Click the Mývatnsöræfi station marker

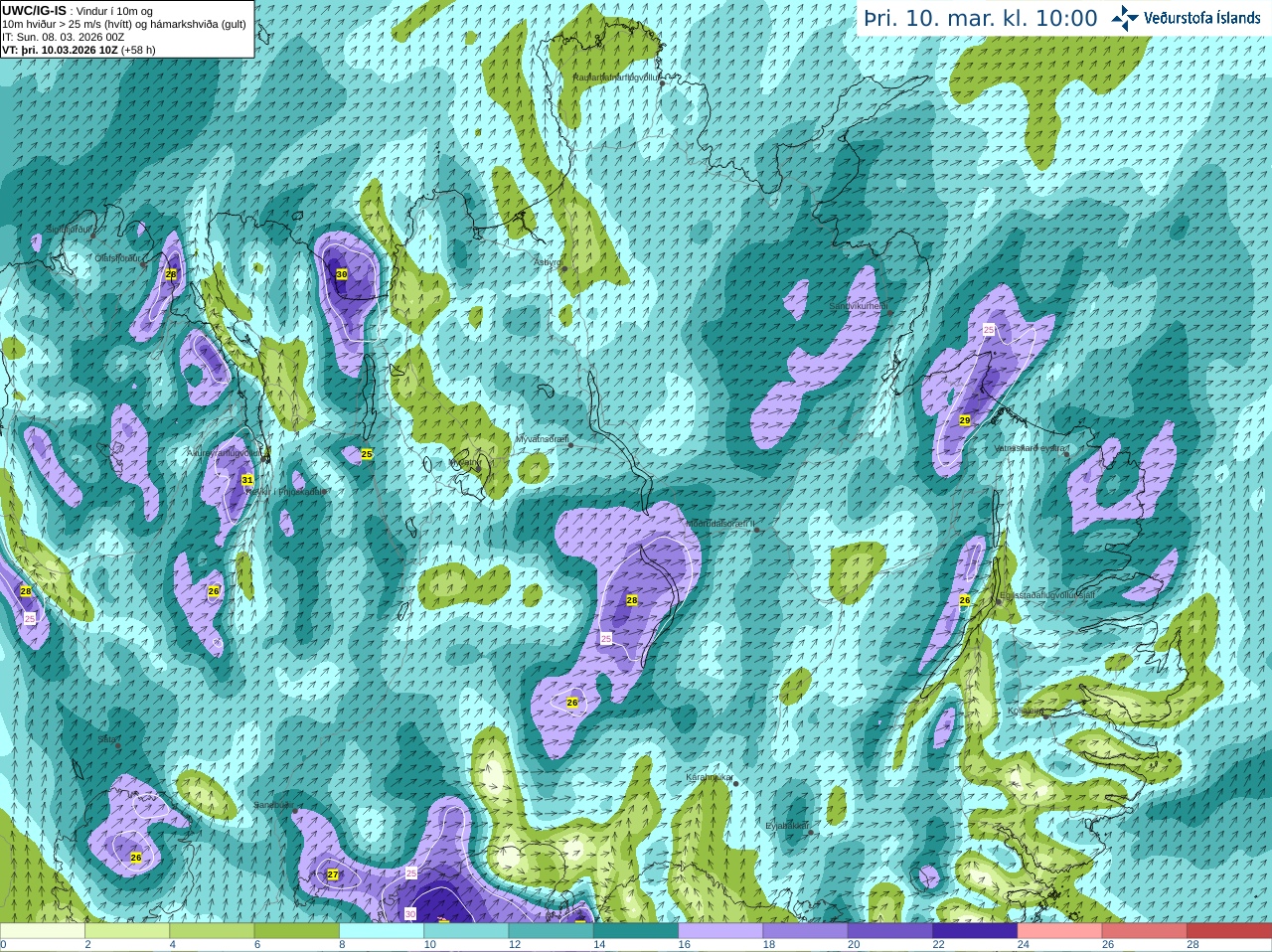(x=570, y=445)
